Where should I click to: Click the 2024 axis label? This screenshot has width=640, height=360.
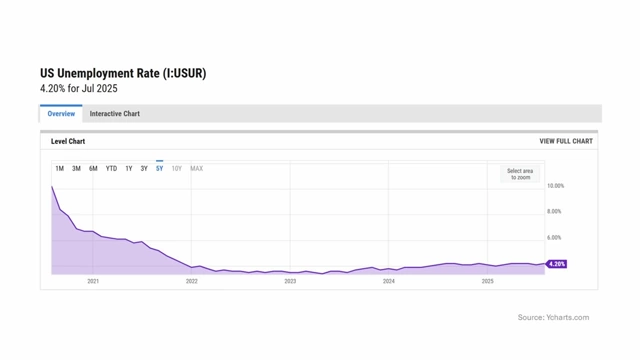389,281
